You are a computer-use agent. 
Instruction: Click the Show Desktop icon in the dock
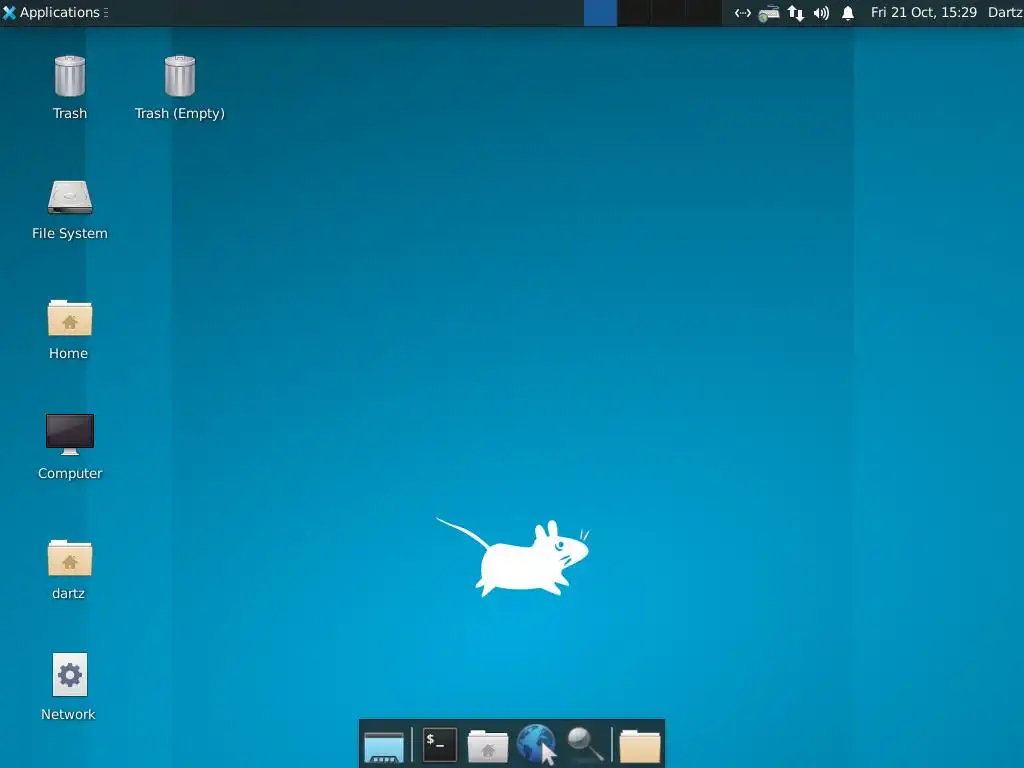pyautogui.click(x=384, y=746)
